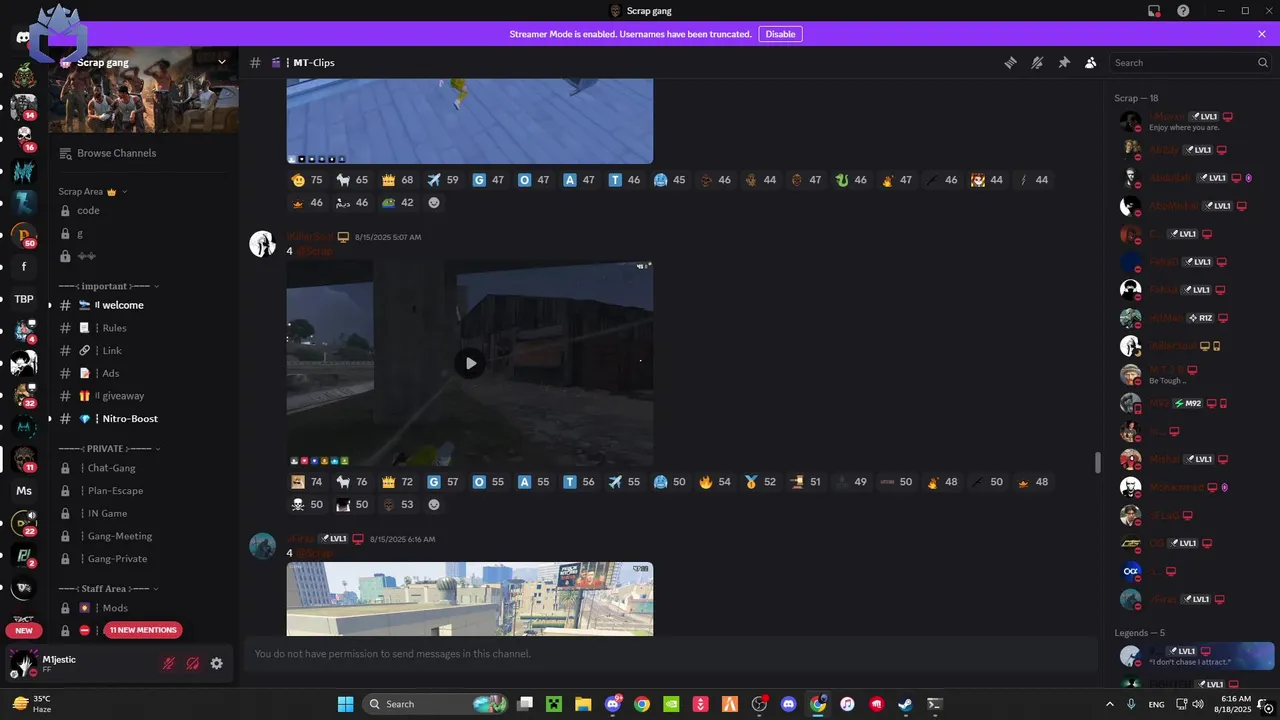Toggle the medal reaction with count 52
This screenshot has width=1280, height=720.
pos(762,482)
